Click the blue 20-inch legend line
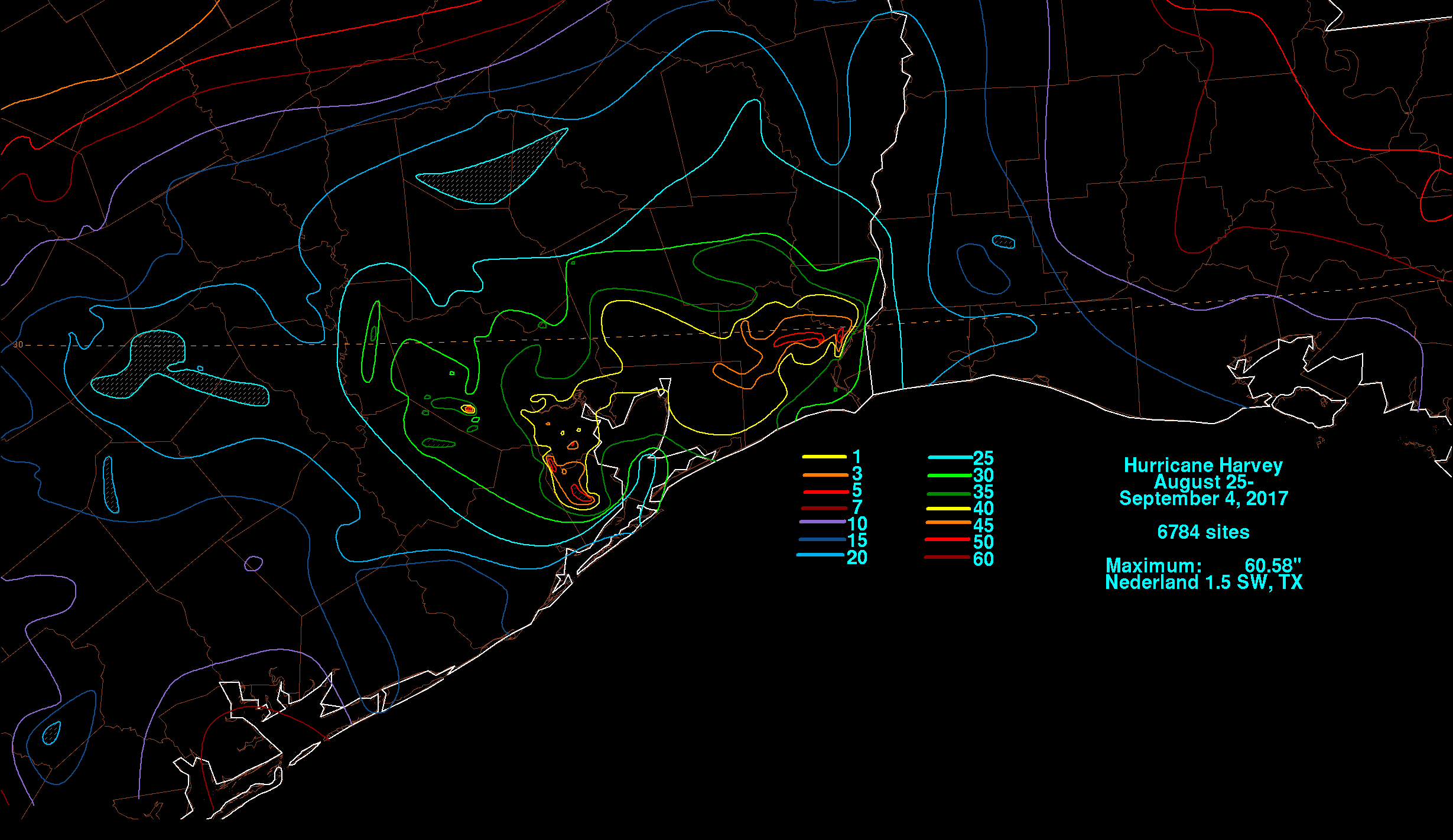Image resolution: width=1453 pixels, height=840 pixels. tap(821, 555)
